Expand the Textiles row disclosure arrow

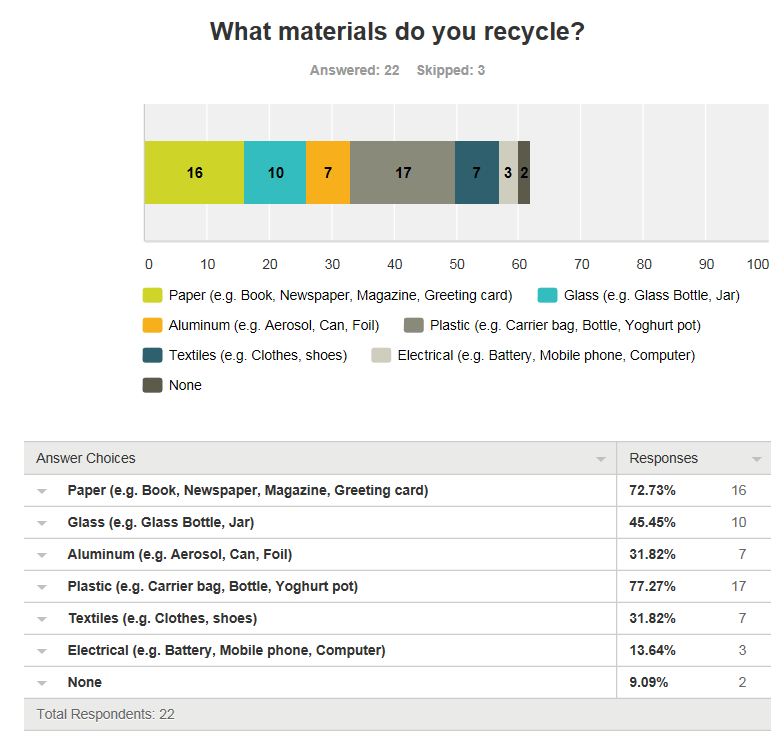43,619
